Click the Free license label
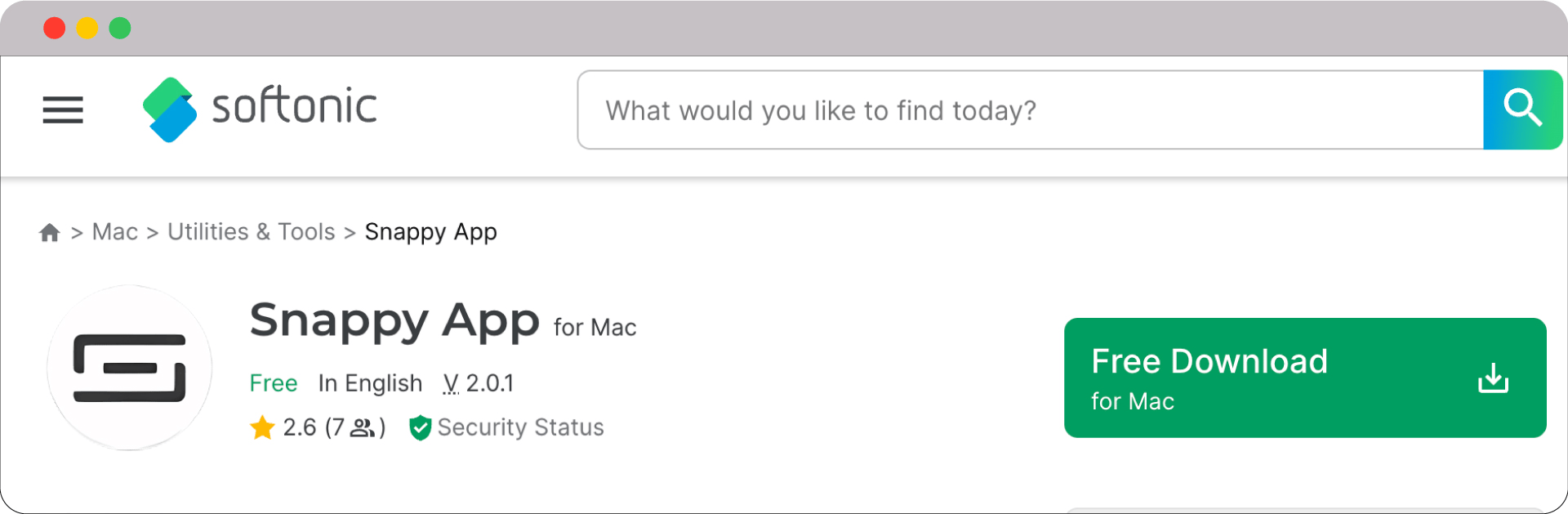 click(x=274, y=383)
